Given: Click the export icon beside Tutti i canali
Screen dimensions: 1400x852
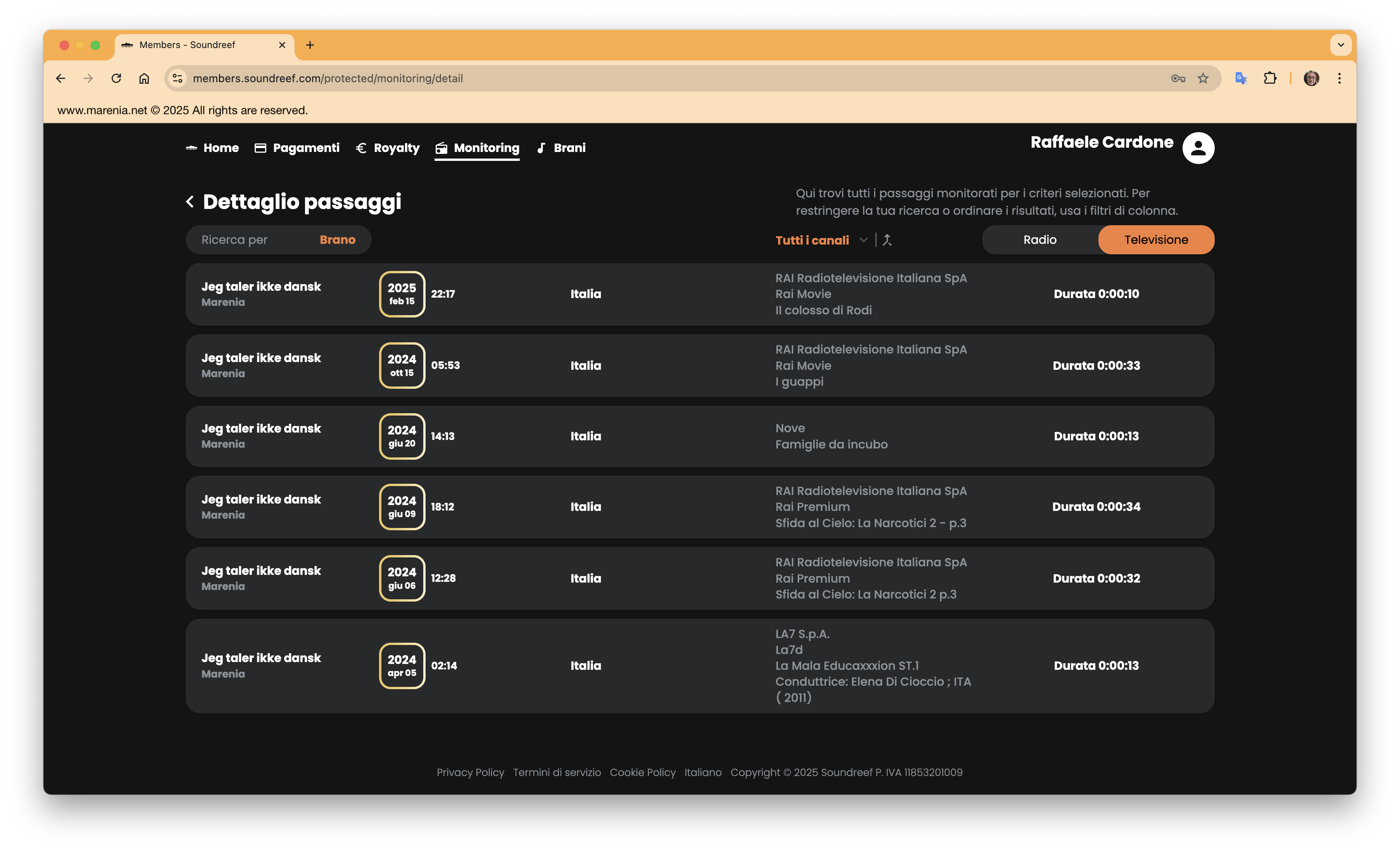Looking at the screenshot, I should click(x=887, y=240).
